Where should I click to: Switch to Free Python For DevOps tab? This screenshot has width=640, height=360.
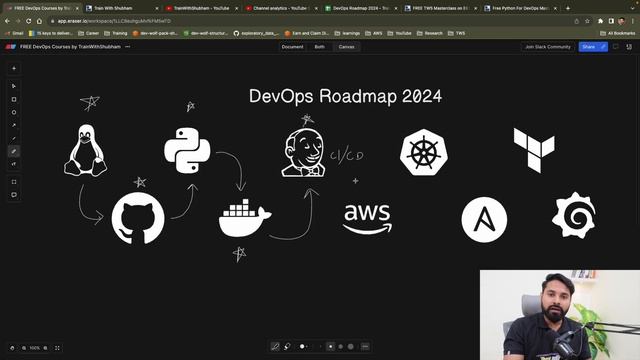pos(520,8)
